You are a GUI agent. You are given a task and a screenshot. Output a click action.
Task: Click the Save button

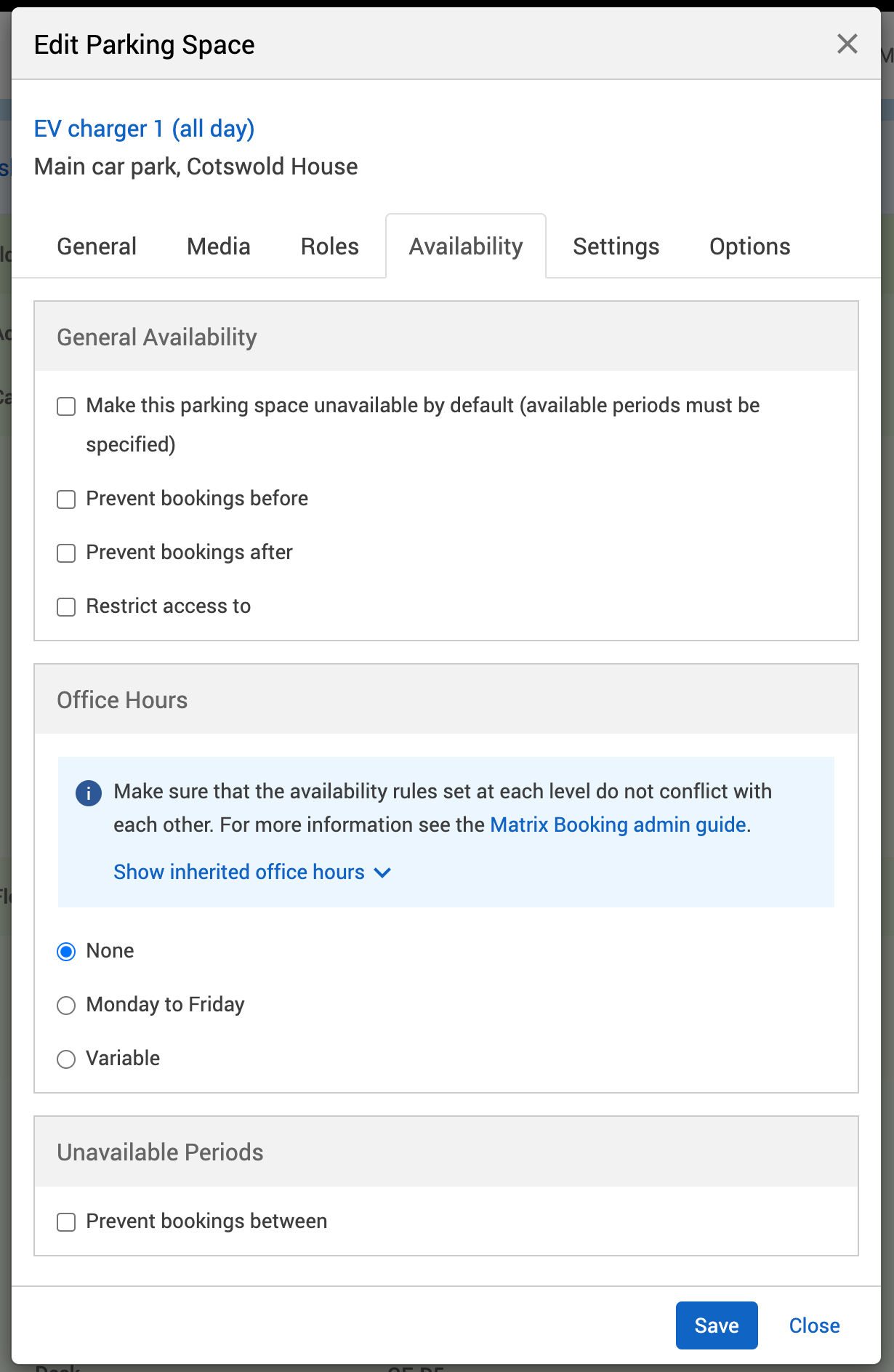(716, 1325)
